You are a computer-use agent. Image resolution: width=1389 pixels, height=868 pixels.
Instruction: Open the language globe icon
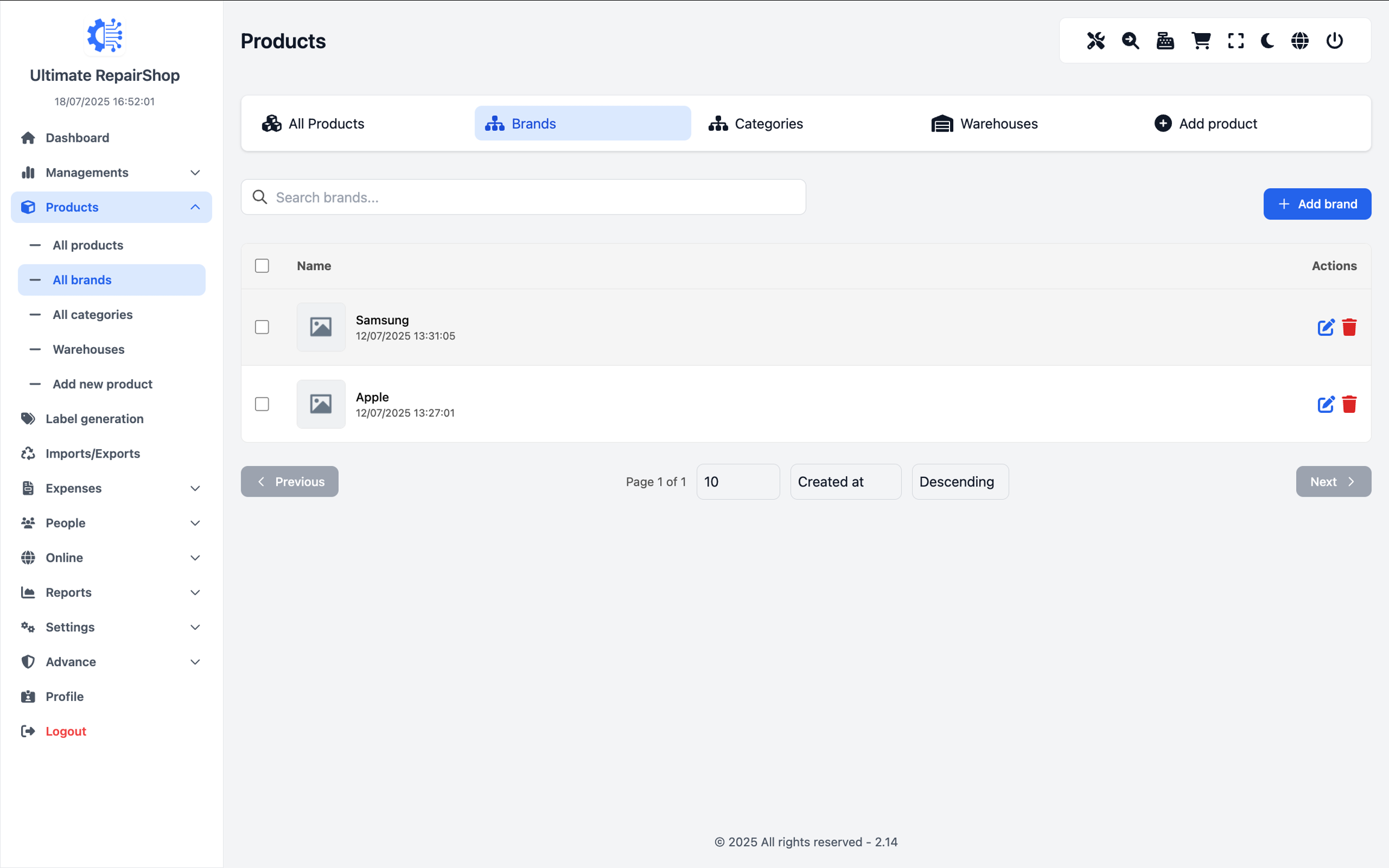(1300, 41)
